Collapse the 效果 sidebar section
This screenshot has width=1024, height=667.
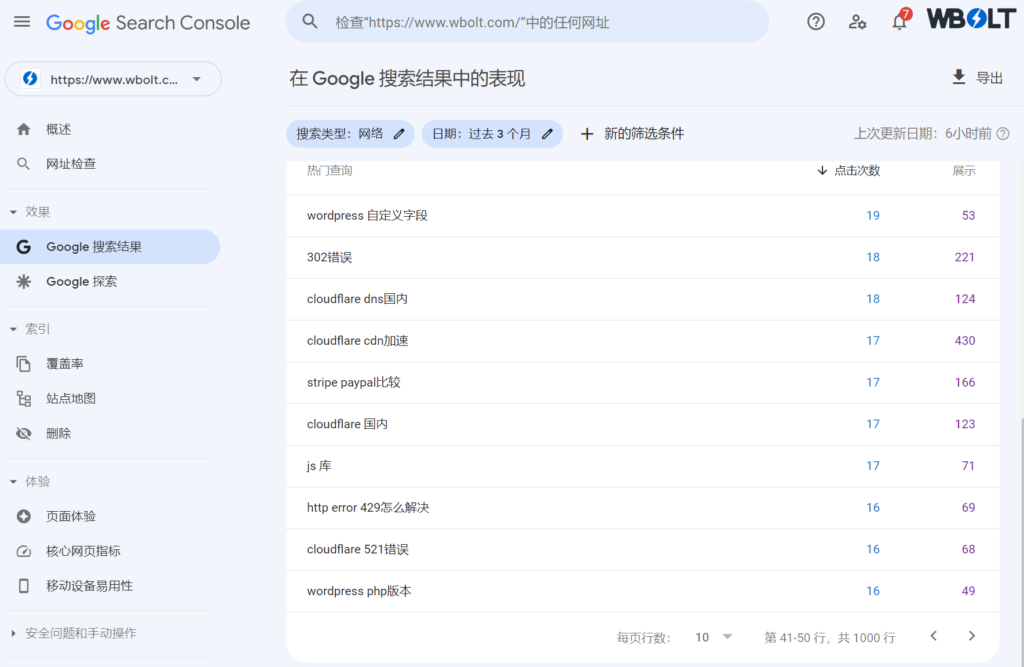pos(14,212)
